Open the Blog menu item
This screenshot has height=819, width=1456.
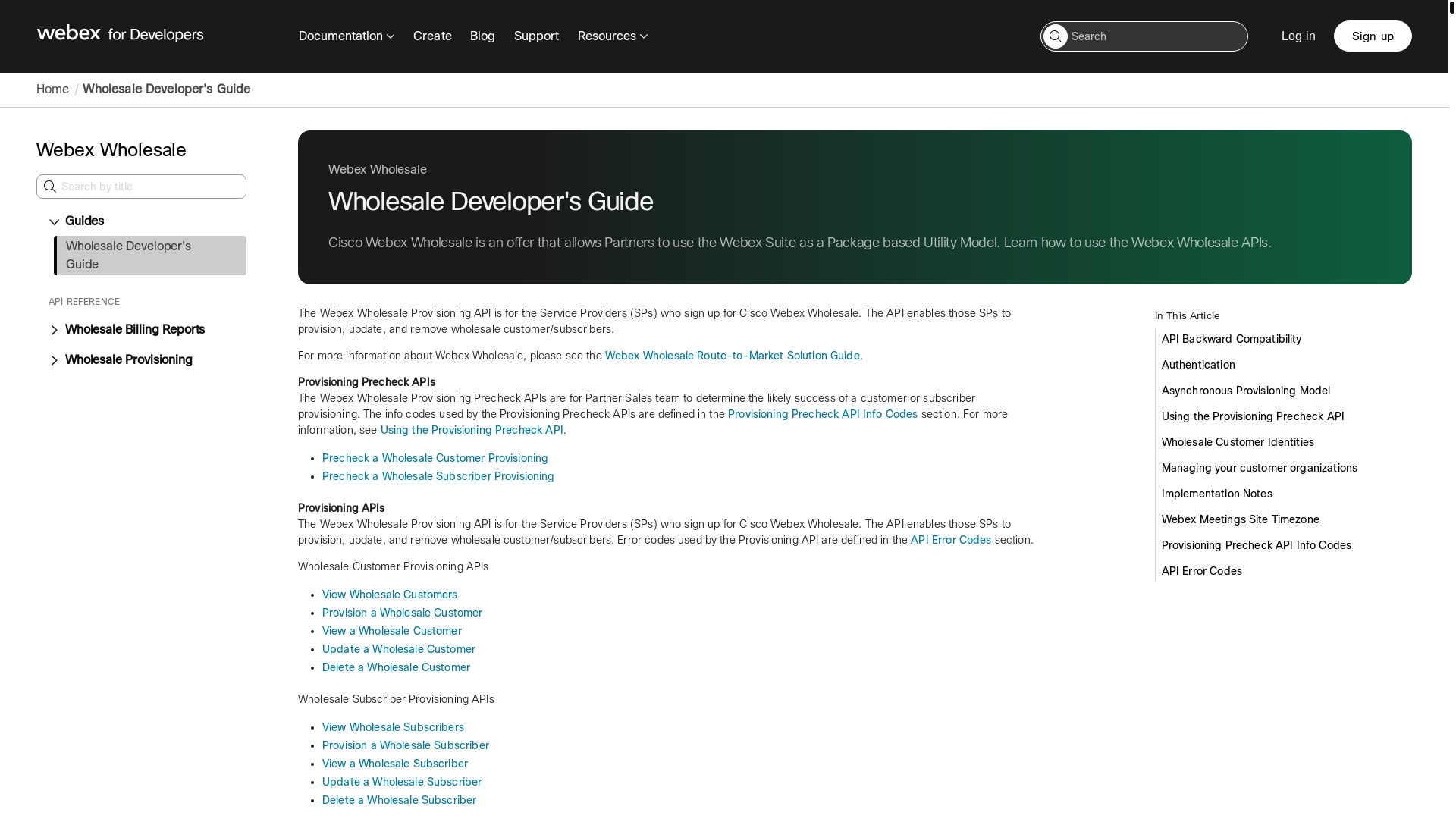coord(482,36)
